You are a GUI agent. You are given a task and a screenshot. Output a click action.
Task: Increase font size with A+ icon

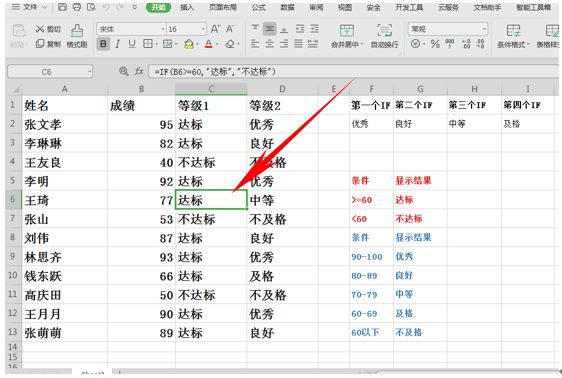tap(215, 29)
